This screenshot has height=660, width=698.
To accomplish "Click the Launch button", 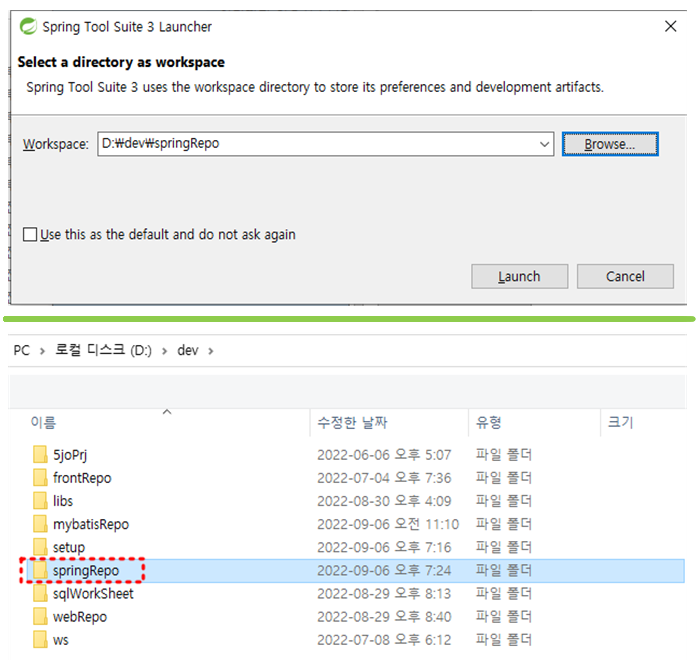I will [519, 276].
